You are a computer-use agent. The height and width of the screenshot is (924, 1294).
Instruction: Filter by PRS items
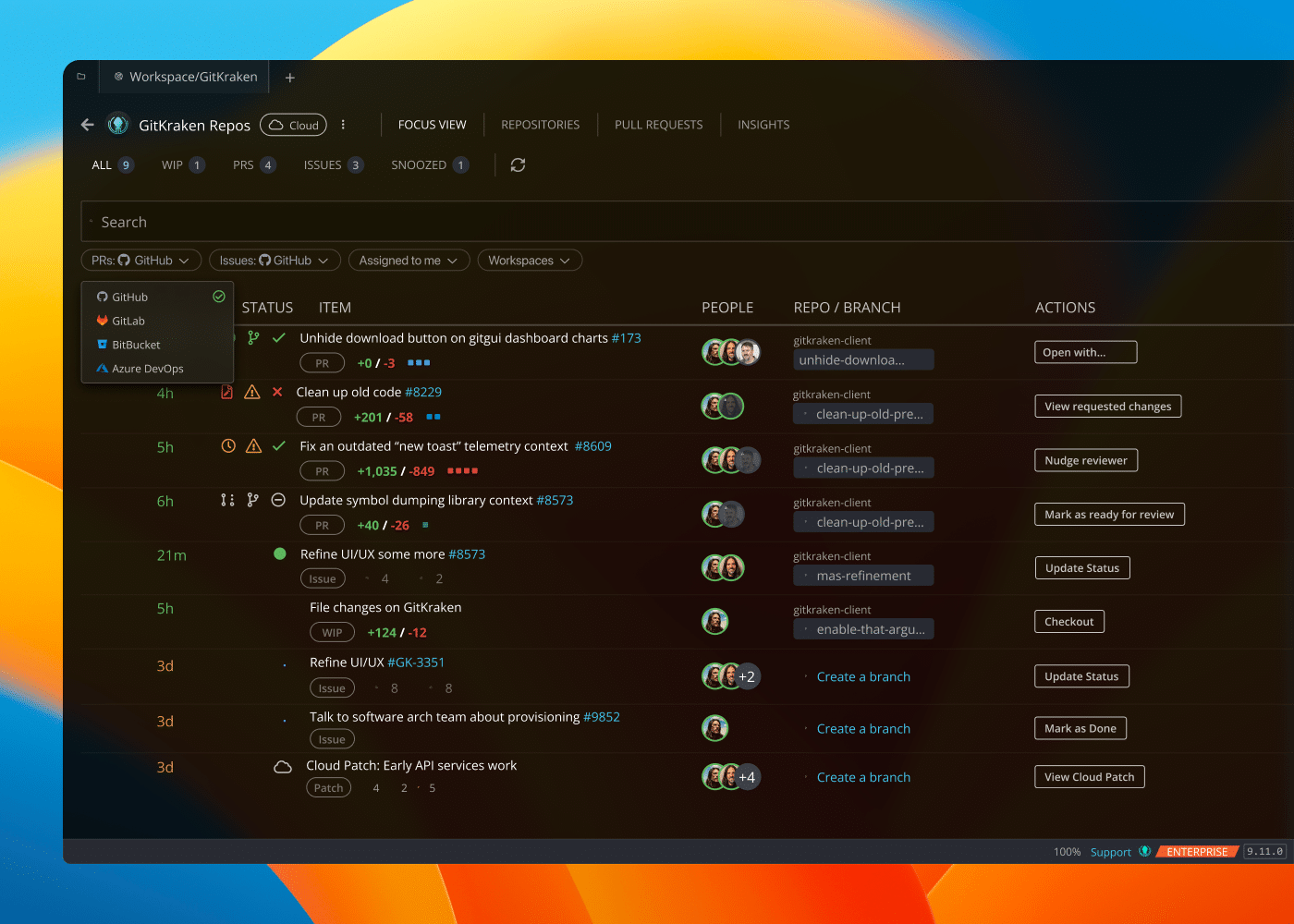click(254, 164)
